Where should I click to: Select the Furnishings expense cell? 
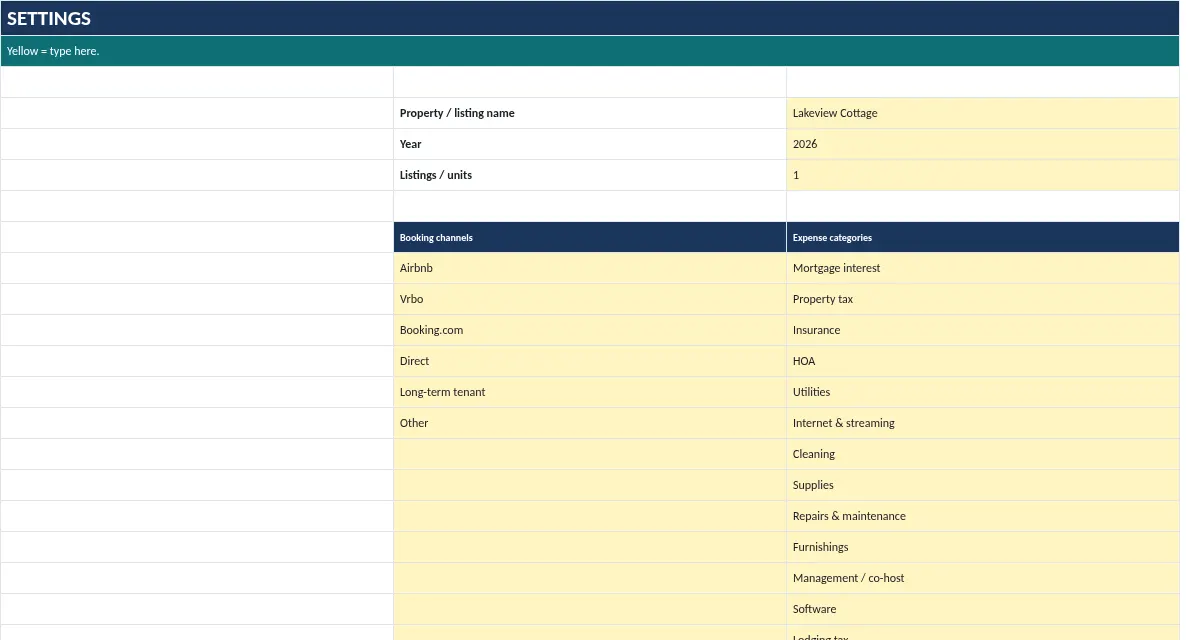(x=983, y=547)
